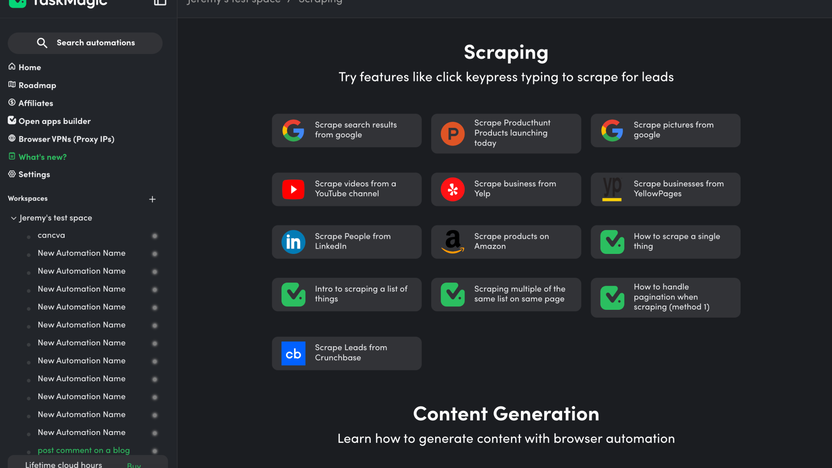
Task: Click the Producthunt P icon
Action: (453, 133)
